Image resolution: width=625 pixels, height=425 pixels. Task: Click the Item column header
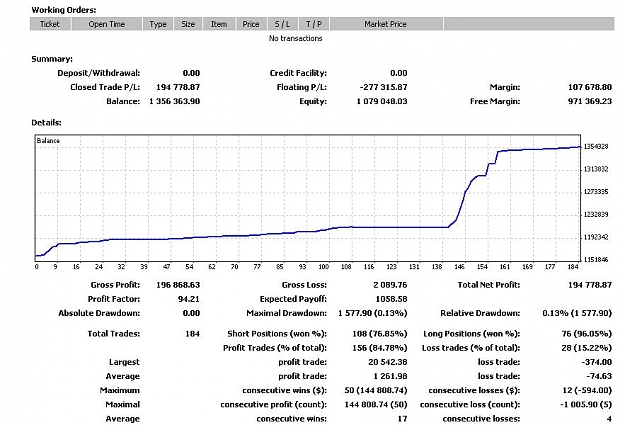coord(219,24)
